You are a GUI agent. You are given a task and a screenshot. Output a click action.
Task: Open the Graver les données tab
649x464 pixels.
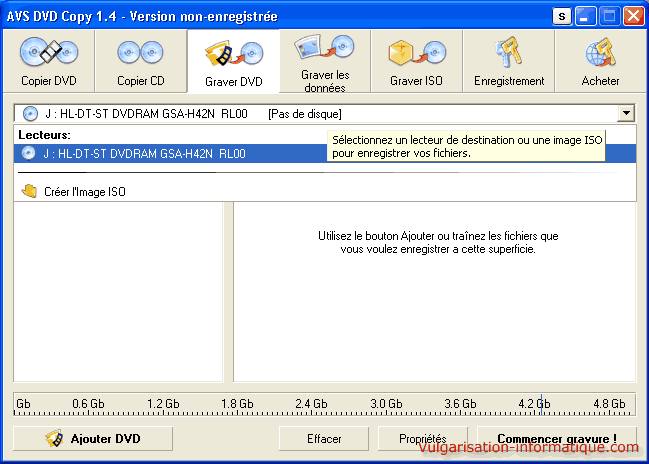(x=325, y=61)
